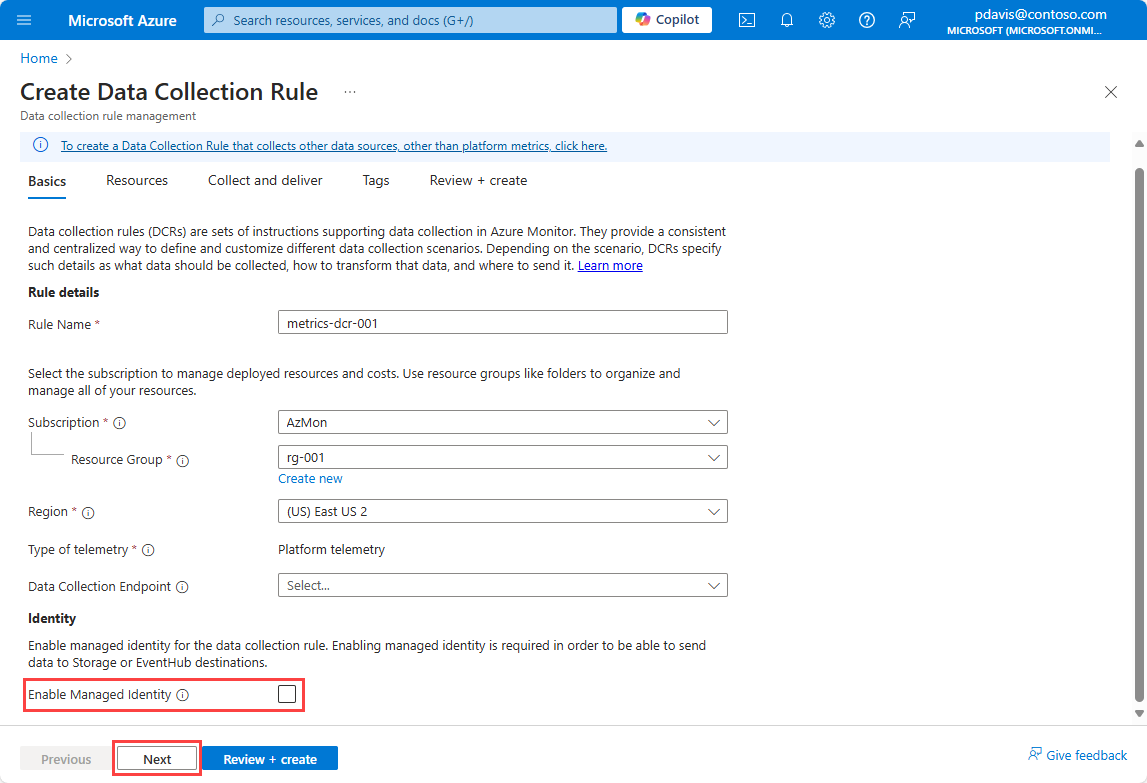Open the help question mark menu
Image resolution: width=1147 pixels, height=783 pixels.
[867, 20]
